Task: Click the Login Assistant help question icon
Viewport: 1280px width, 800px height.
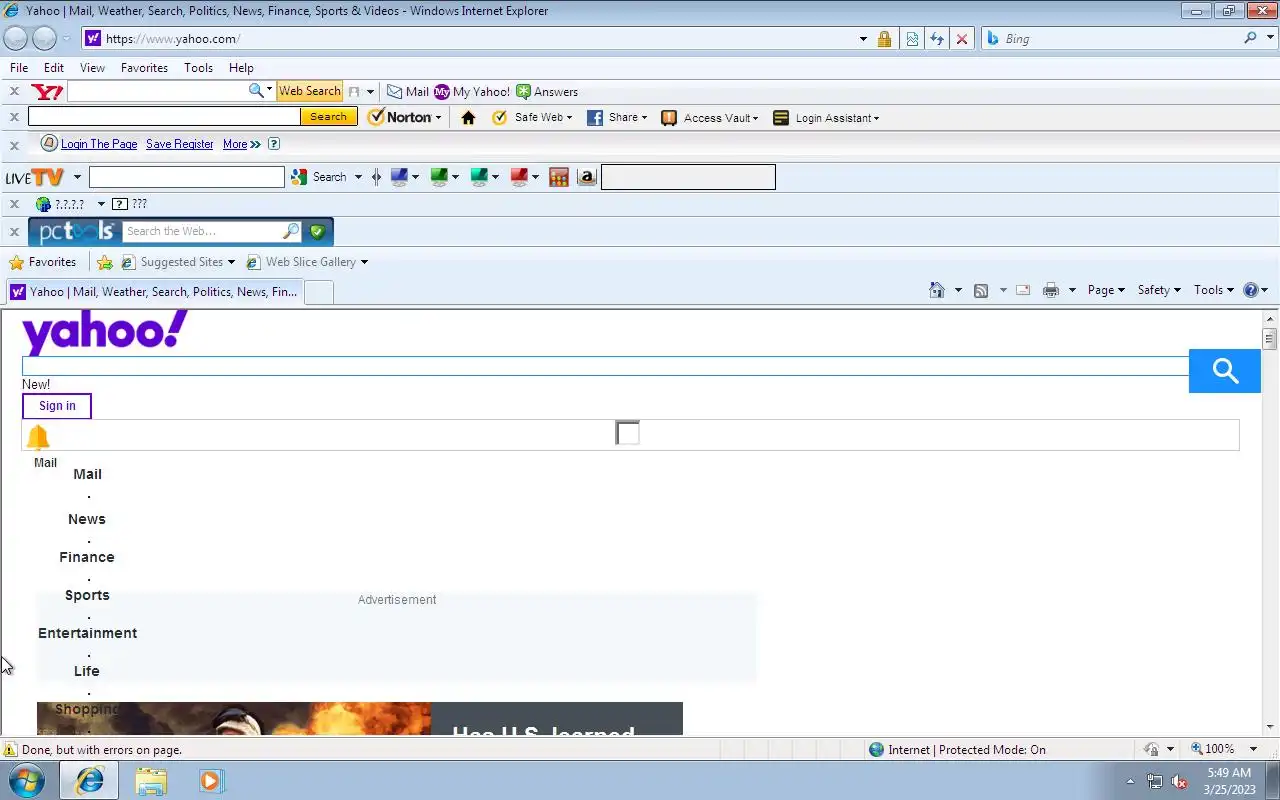Action: pyautogui.click(x=274, y=144)
